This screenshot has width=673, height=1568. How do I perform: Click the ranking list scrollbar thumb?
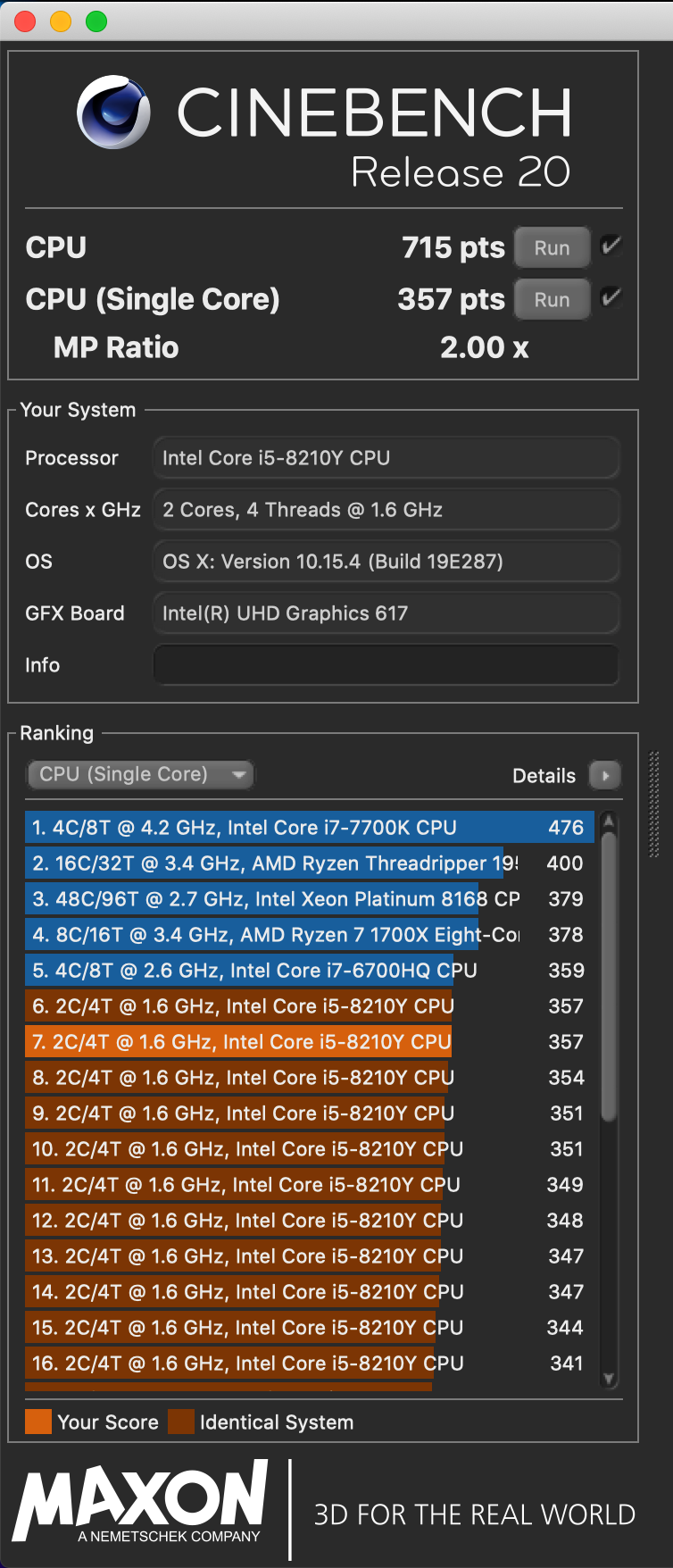pyautogui.click(x=609, y=975)
